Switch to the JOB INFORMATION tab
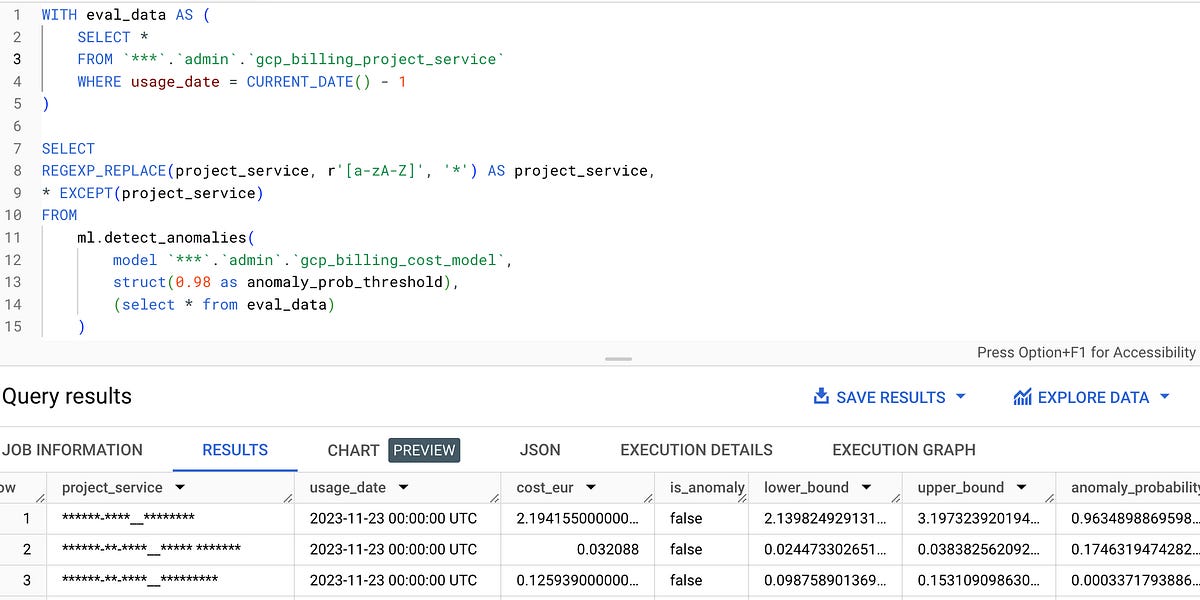 (72, 450)
